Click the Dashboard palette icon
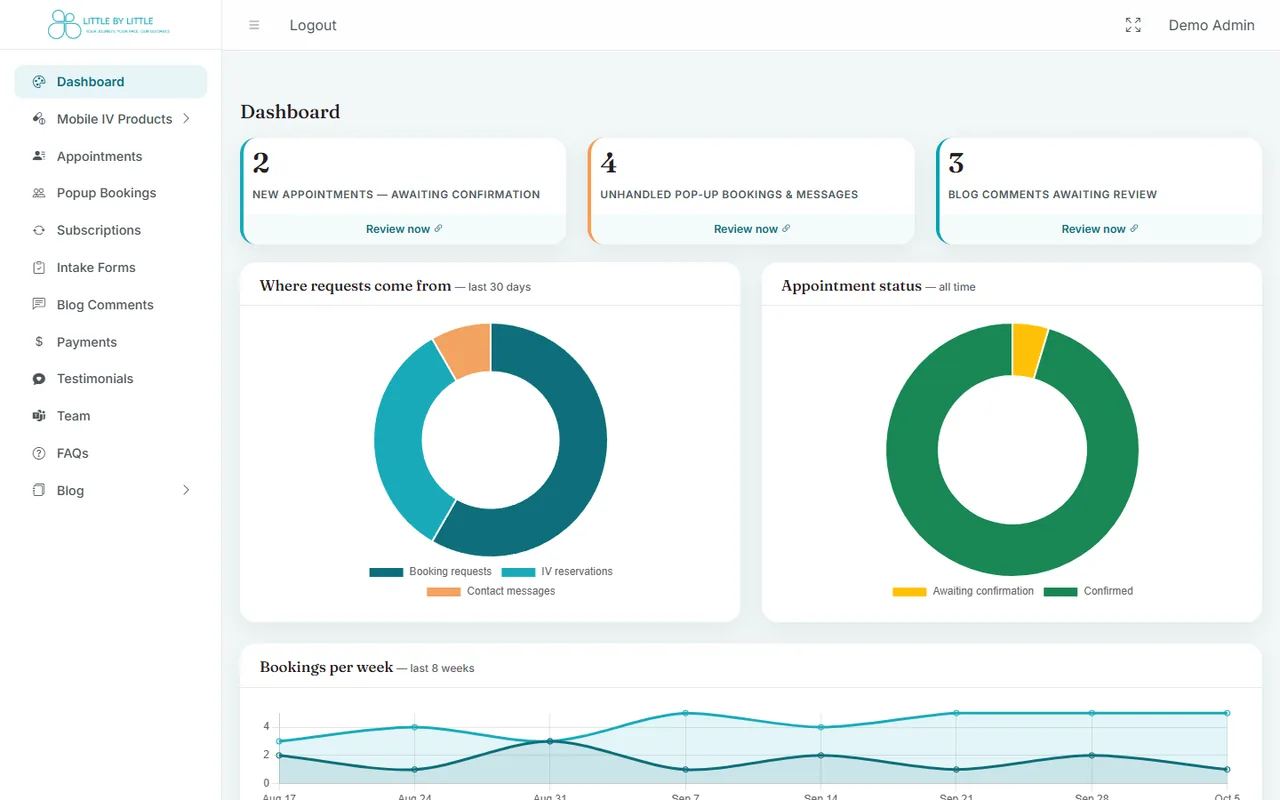Screen dimensions: 1280x800 pos(39,82)
